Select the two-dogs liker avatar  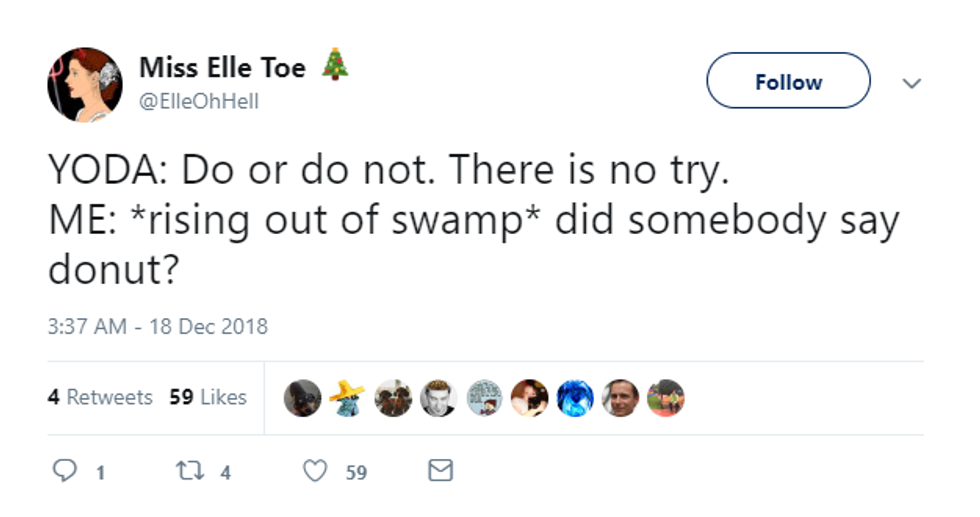393,398
